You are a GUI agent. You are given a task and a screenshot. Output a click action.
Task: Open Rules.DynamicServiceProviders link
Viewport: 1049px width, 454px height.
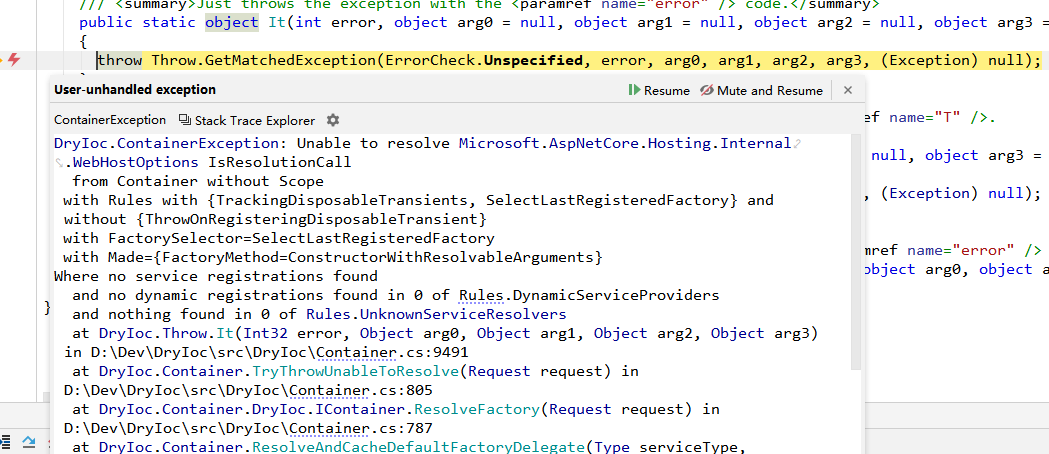pos(589,295)
